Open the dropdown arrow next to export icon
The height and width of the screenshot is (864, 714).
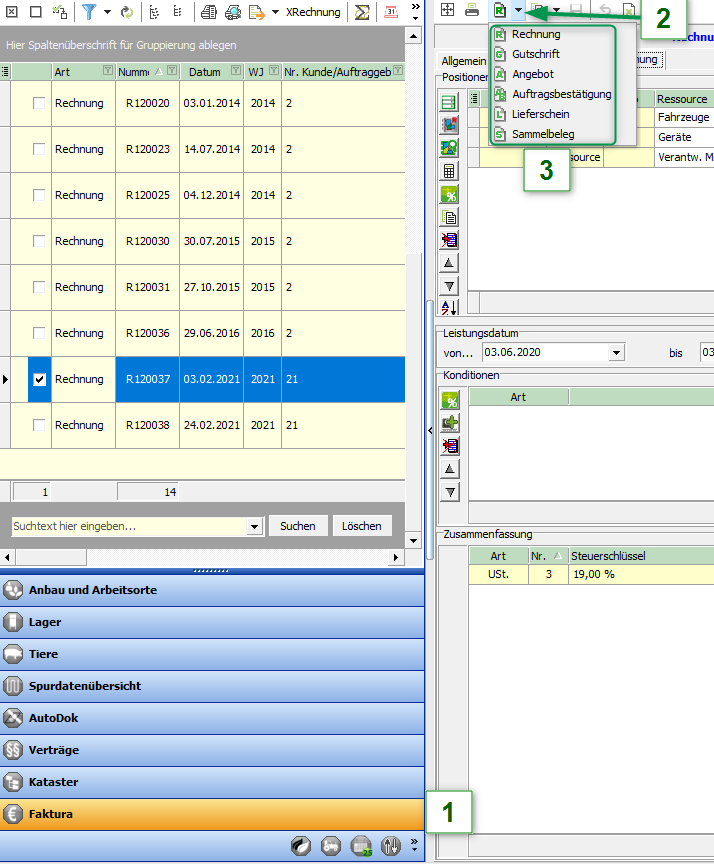[275, 12]
